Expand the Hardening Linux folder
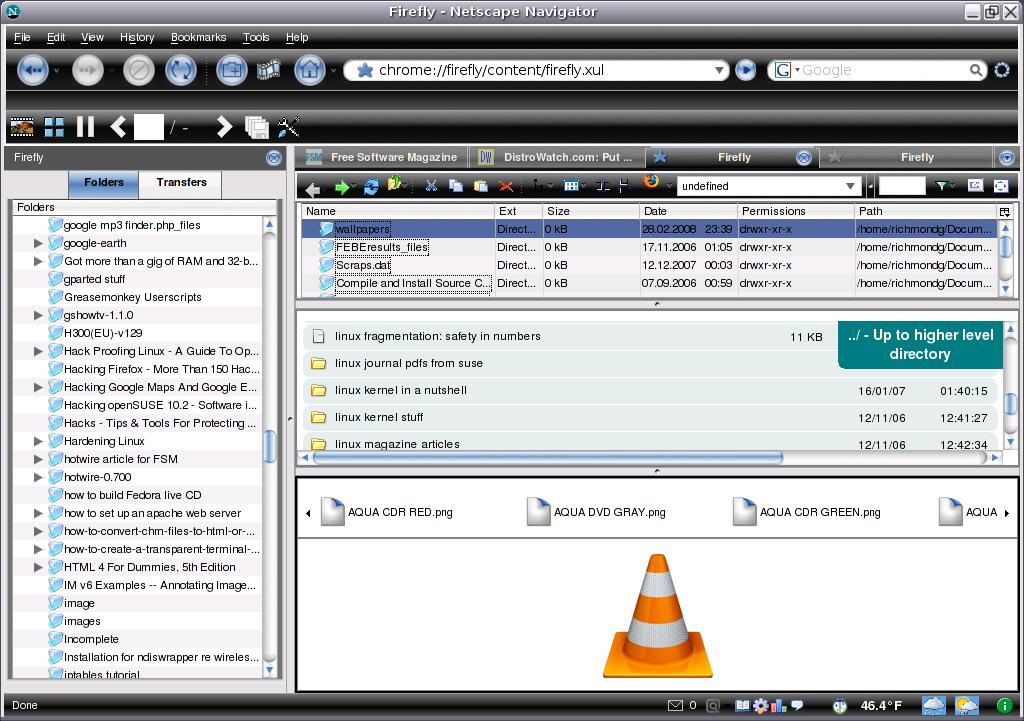The image size is (1024, 721). point(38,441)
